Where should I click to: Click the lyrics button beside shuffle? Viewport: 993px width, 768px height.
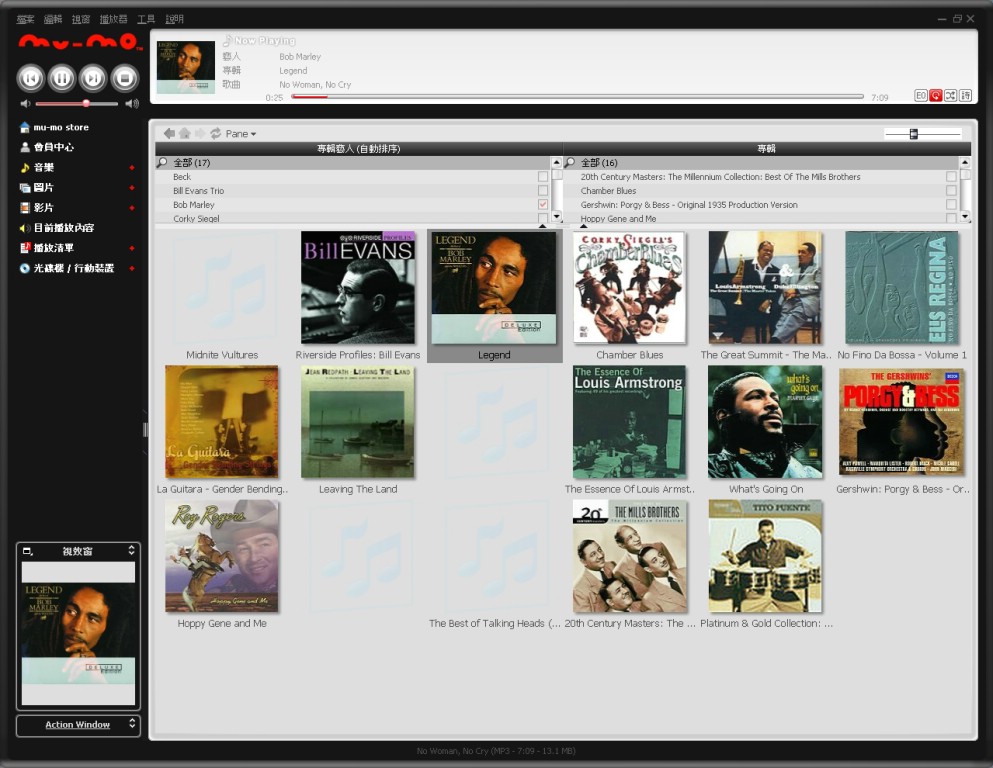coord(965,96)
